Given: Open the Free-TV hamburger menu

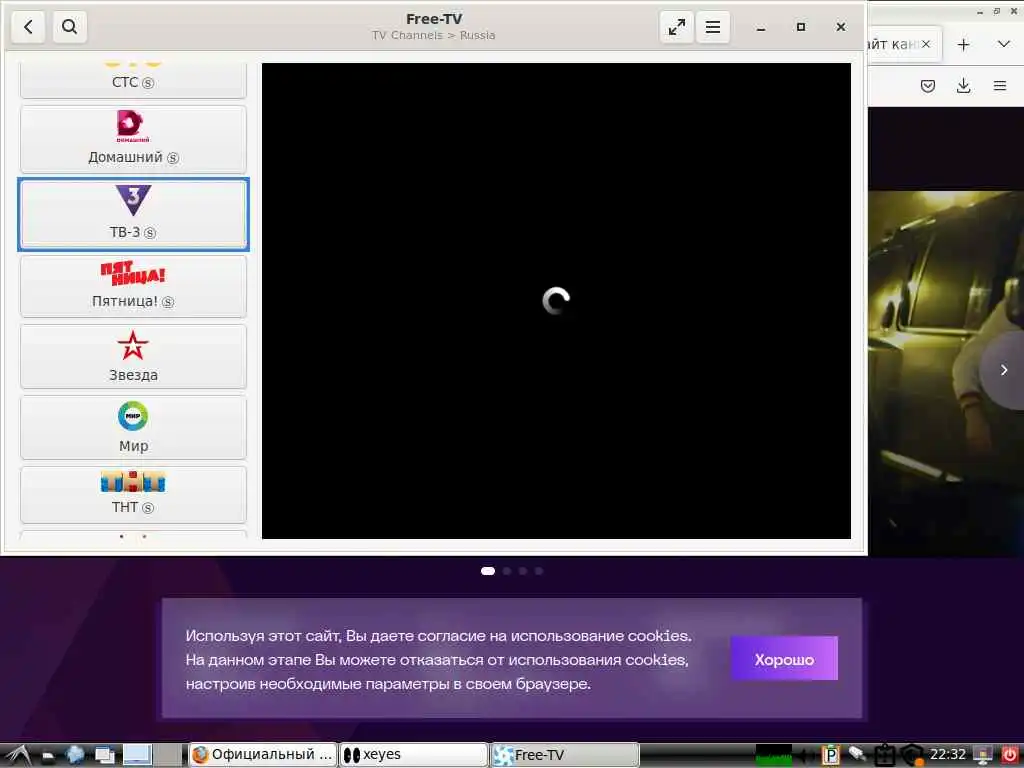Looking at the screenshot, I should 712,27.
